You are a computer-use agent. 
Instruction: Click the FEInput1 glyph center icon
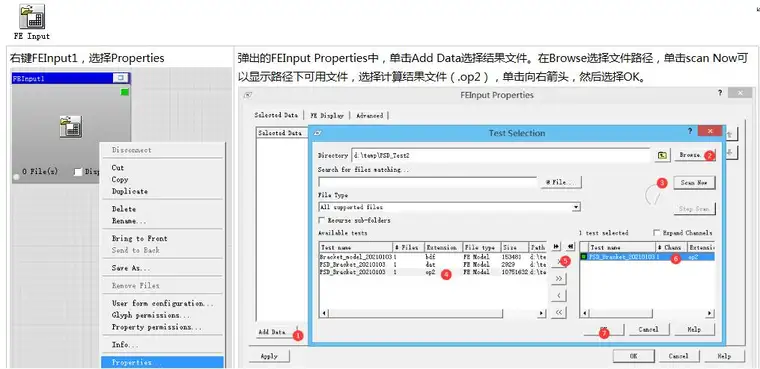point(71,127)
